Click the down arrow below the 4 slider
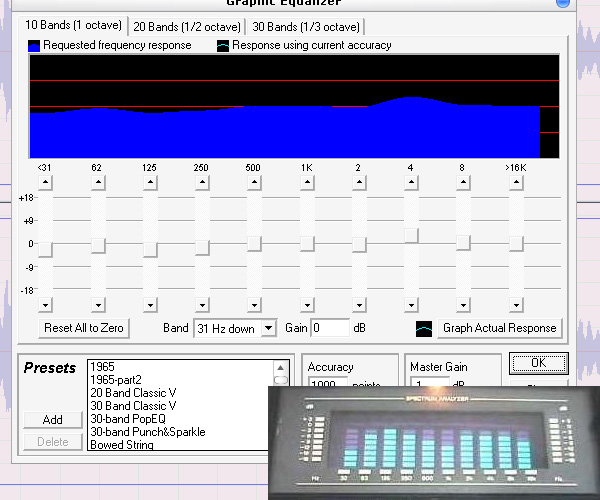600x500 pixels. click(x=411, y=305)
